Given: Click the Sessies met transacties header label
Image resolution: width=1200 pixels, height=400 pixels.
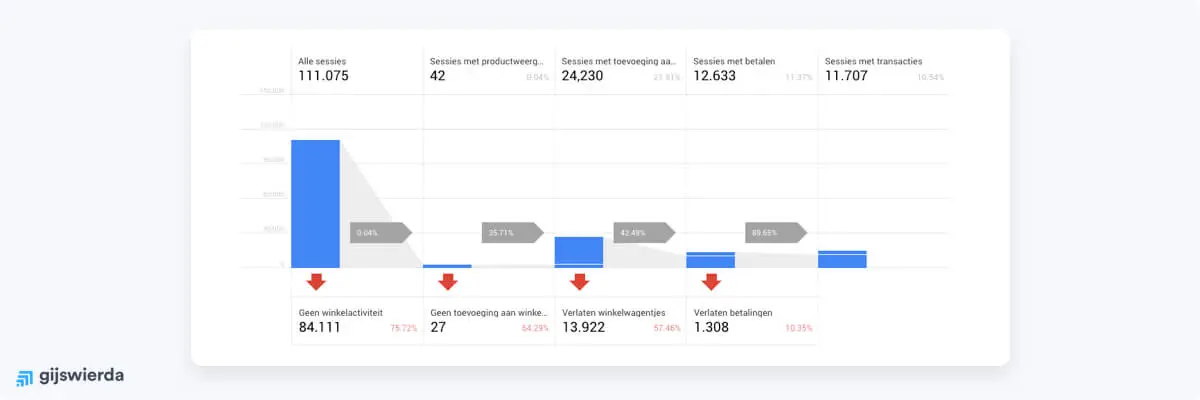Looking at the screenshot, I should click(874, 62).
